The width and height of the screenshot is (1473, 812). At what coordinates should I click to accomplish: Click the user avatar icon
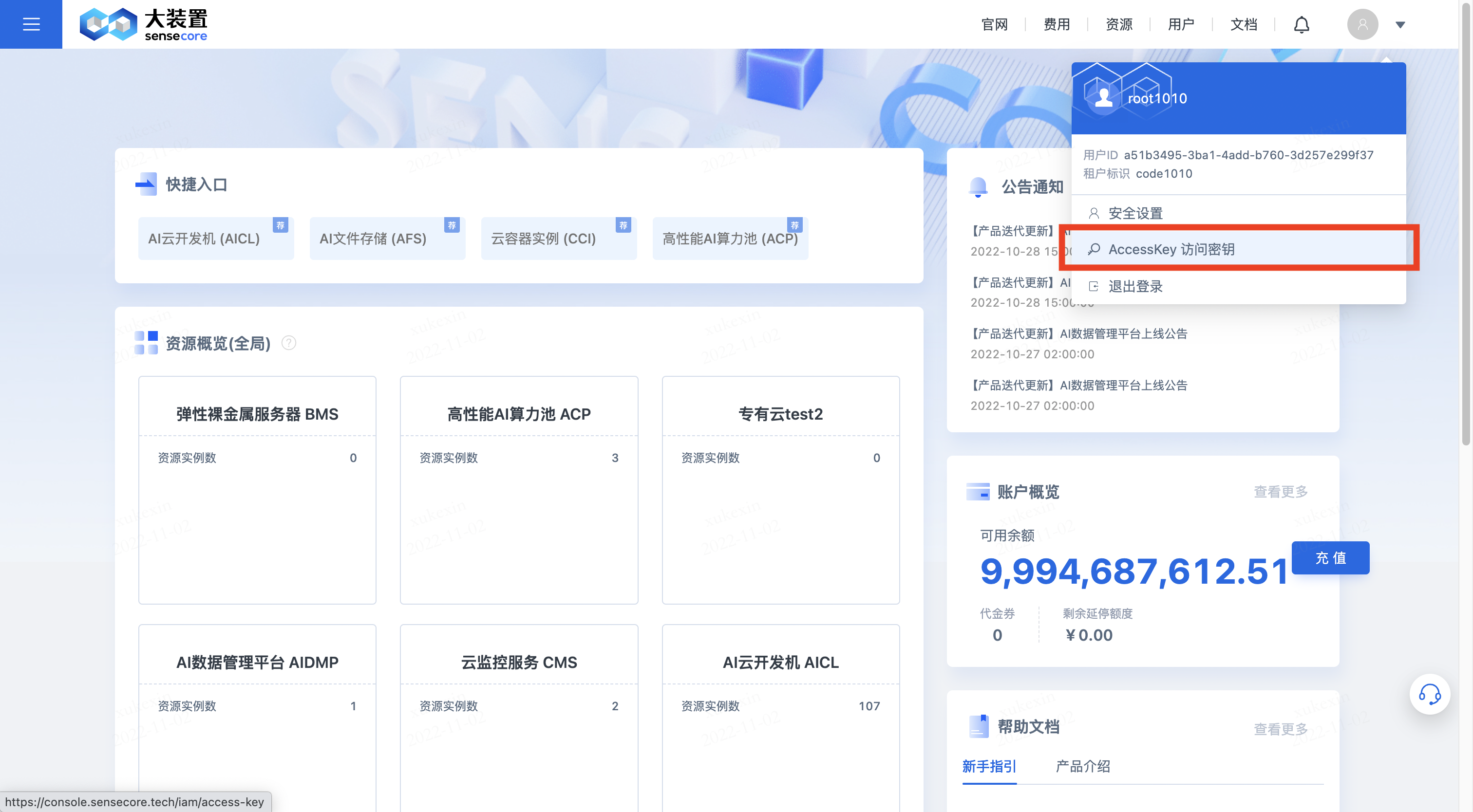[1362, 24]
